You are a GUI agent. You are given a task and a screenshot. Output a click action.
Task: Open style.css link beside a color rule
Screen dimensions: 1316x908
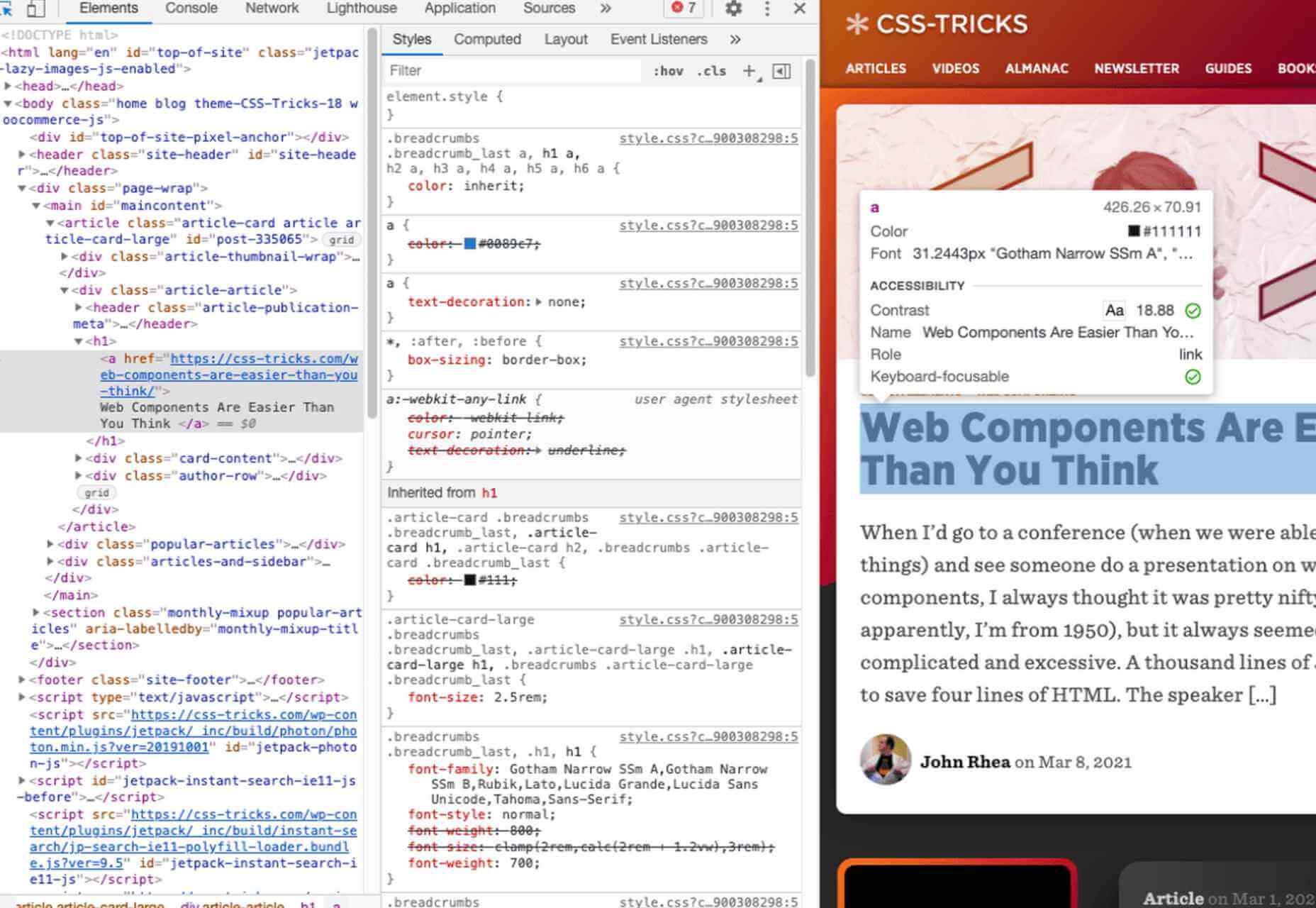(x=708, y=226)
